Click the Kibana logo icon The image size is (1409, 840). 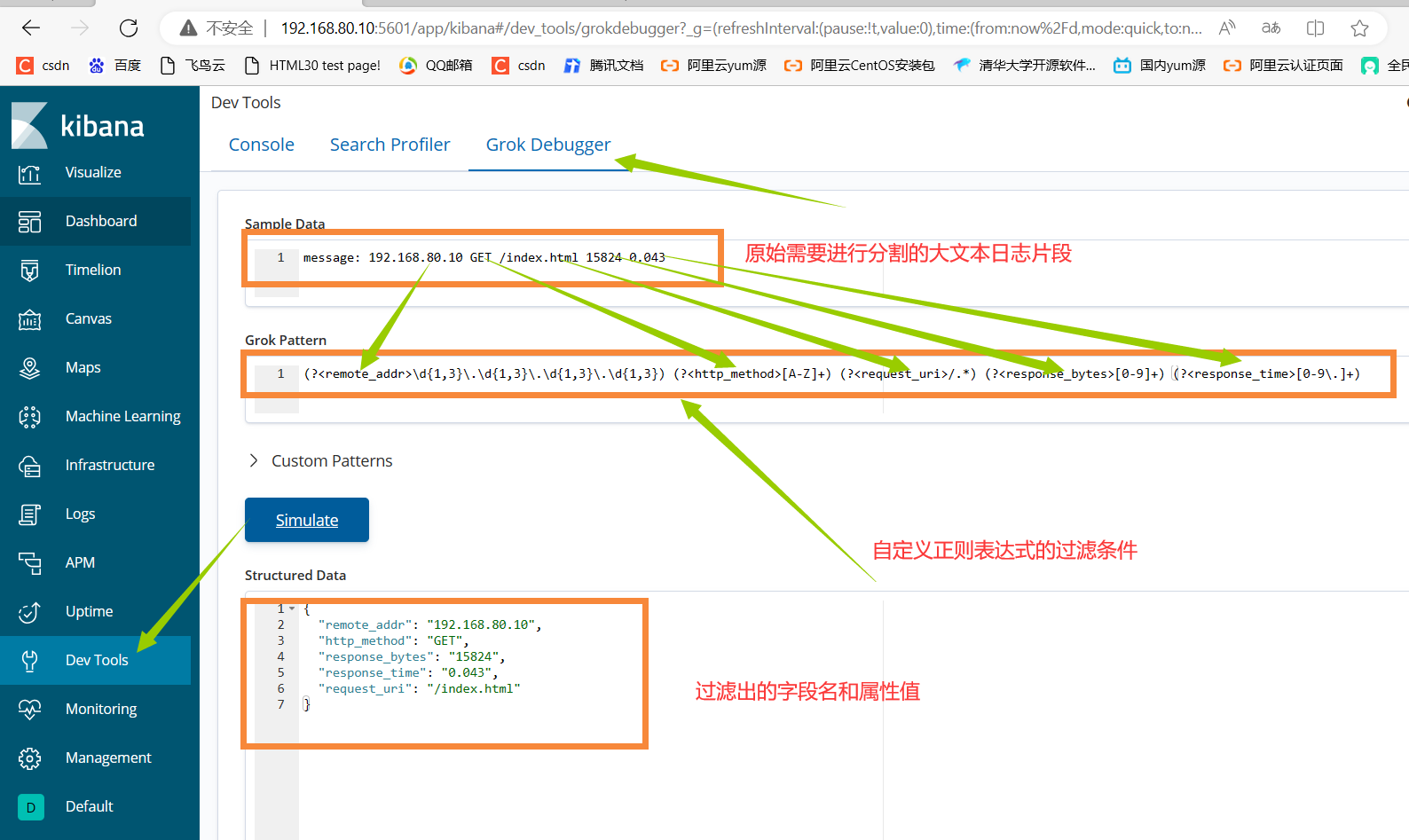(x=29, y=125)
